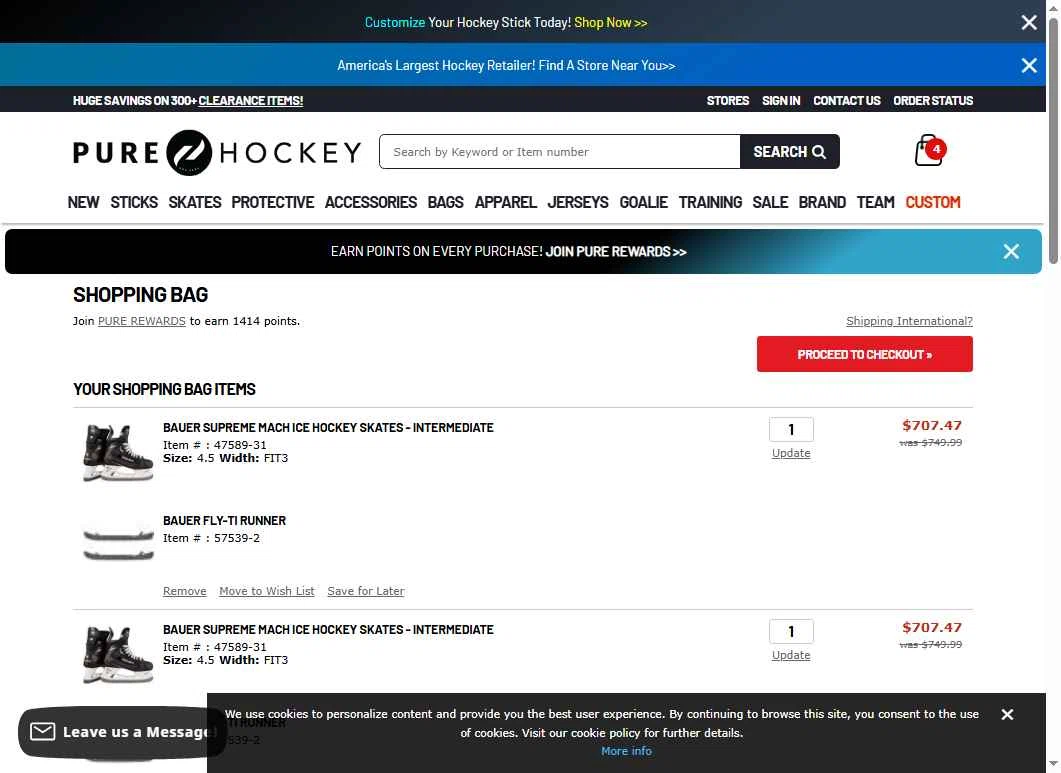Screen dimensions: 1061x773
Task: Click PROCEED TO CHECKOUT button
Action: tap(864, 354)
